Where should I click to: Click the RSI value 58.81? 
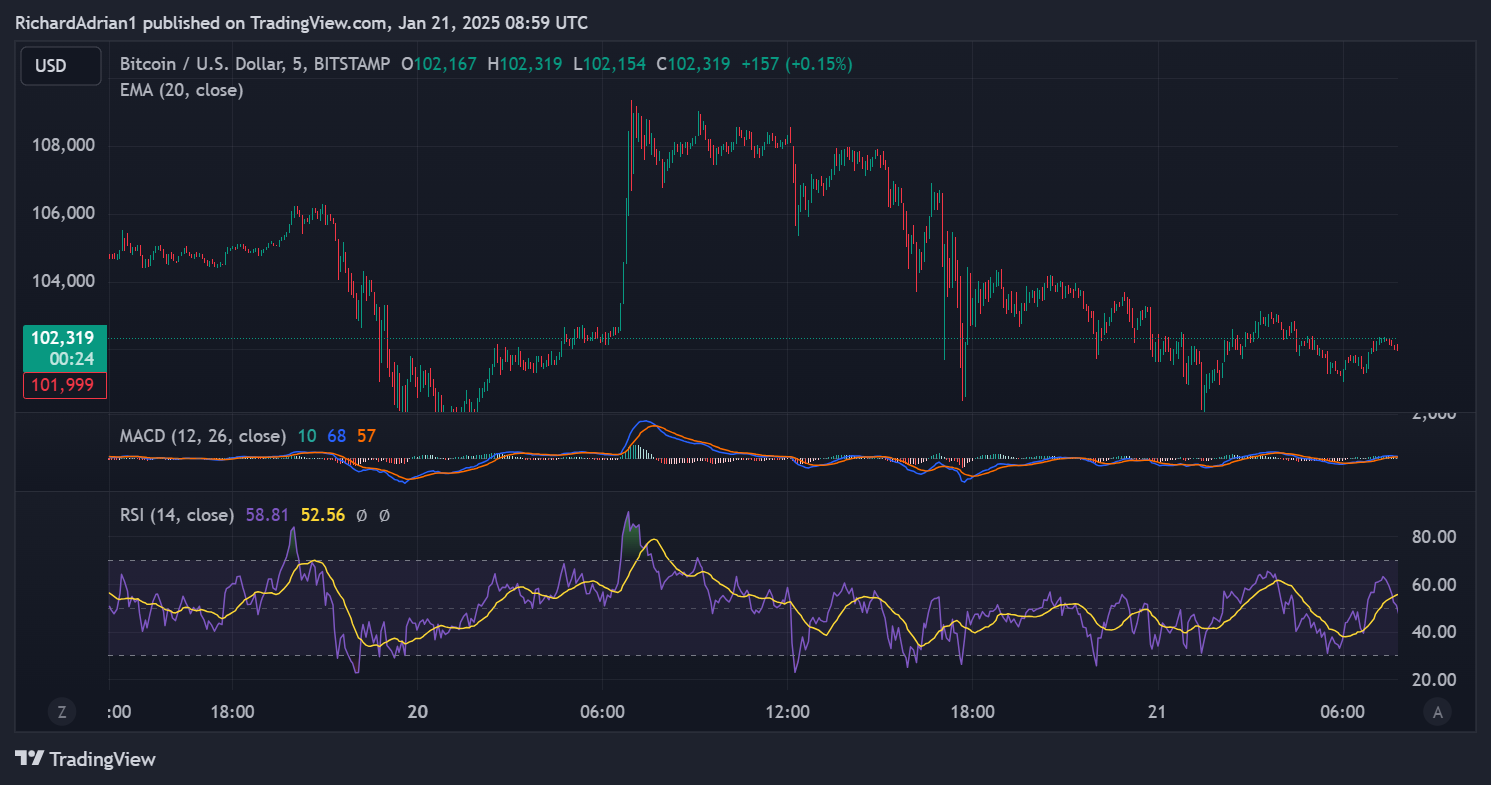267,515
